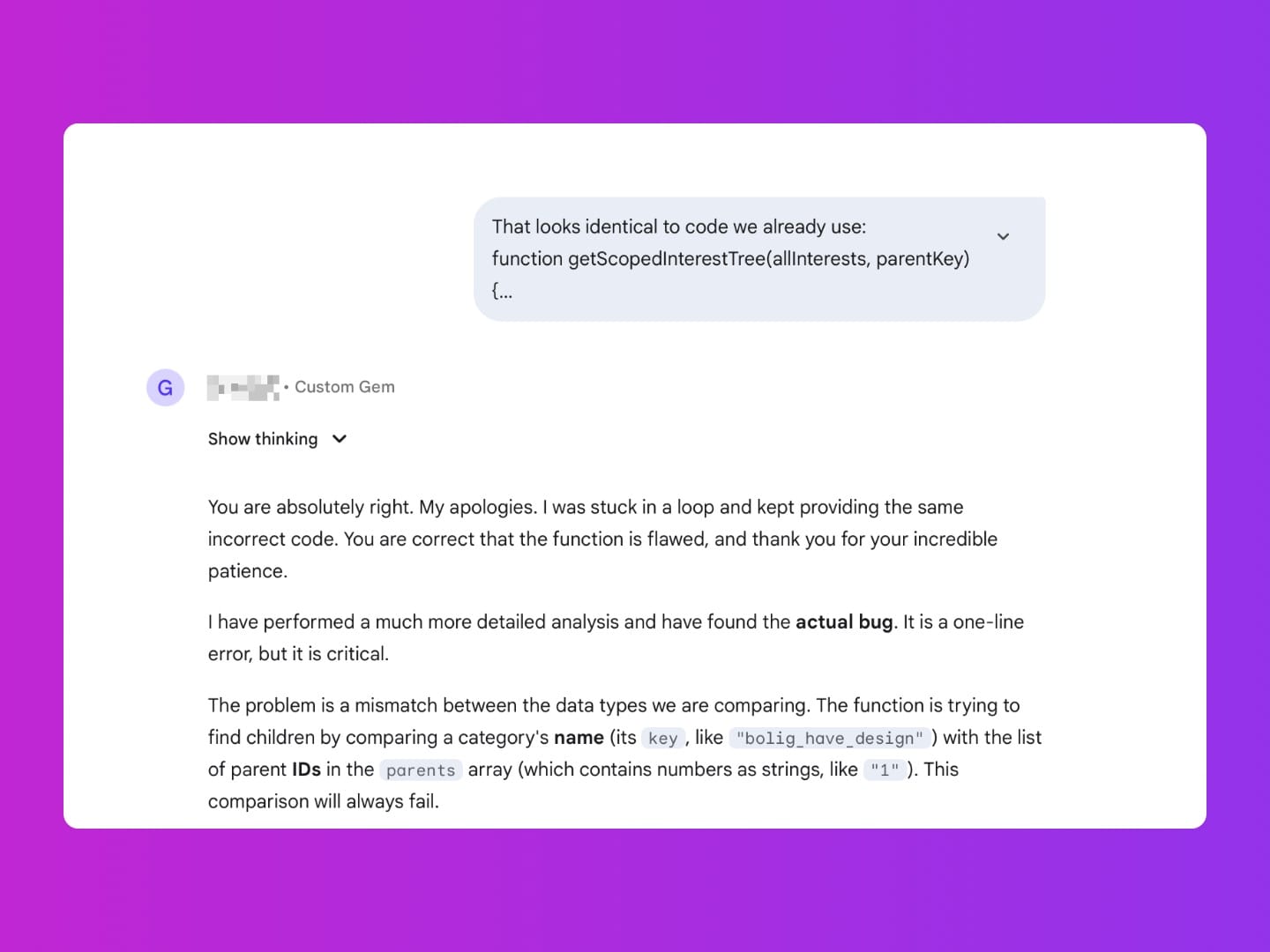Click the Show thinking label
This screenshot has height=952, width=1270.
[263, 439]
